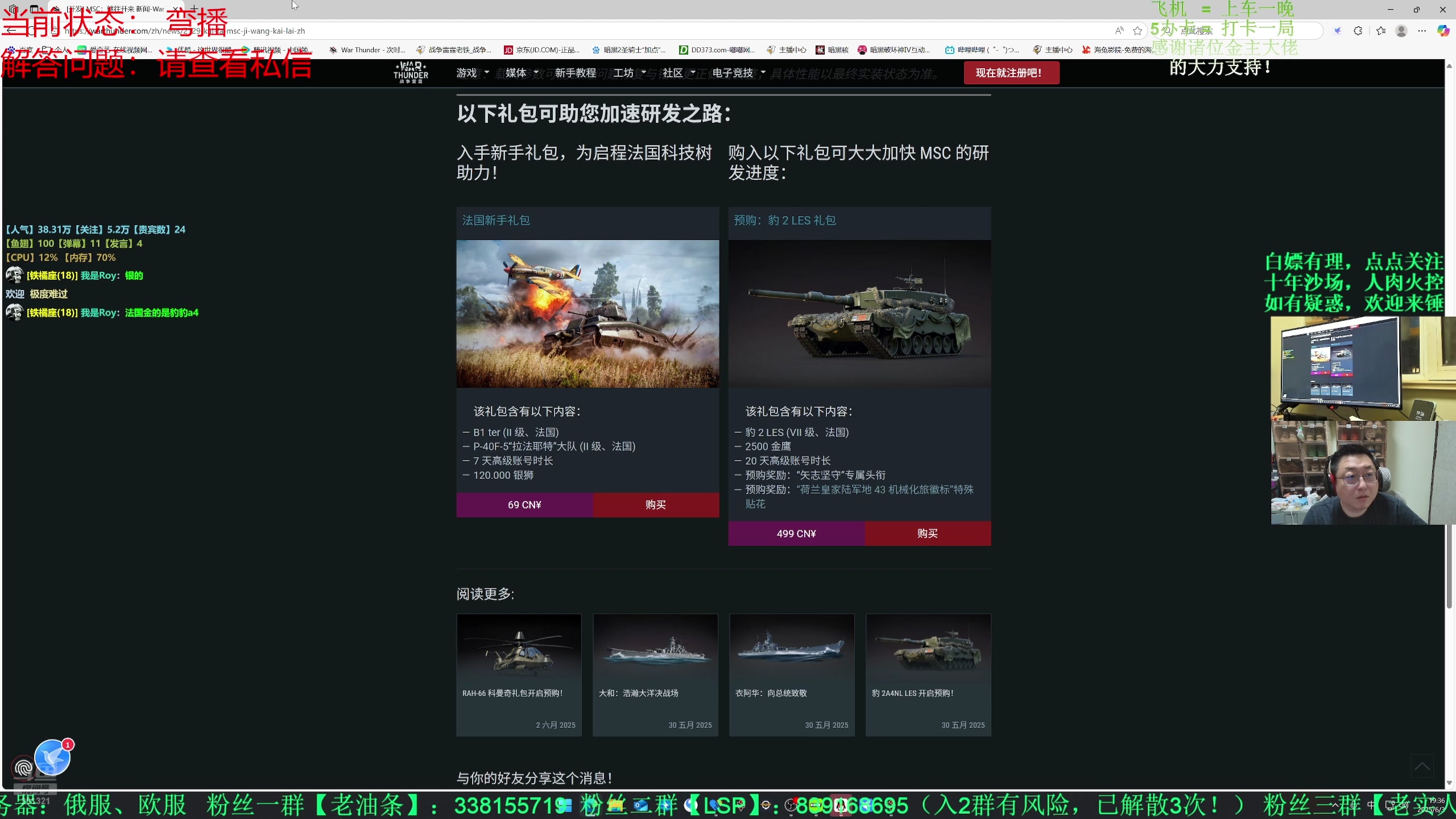
Task: Click the 69 CN¥ price button
Action: [x=524, y=504]
